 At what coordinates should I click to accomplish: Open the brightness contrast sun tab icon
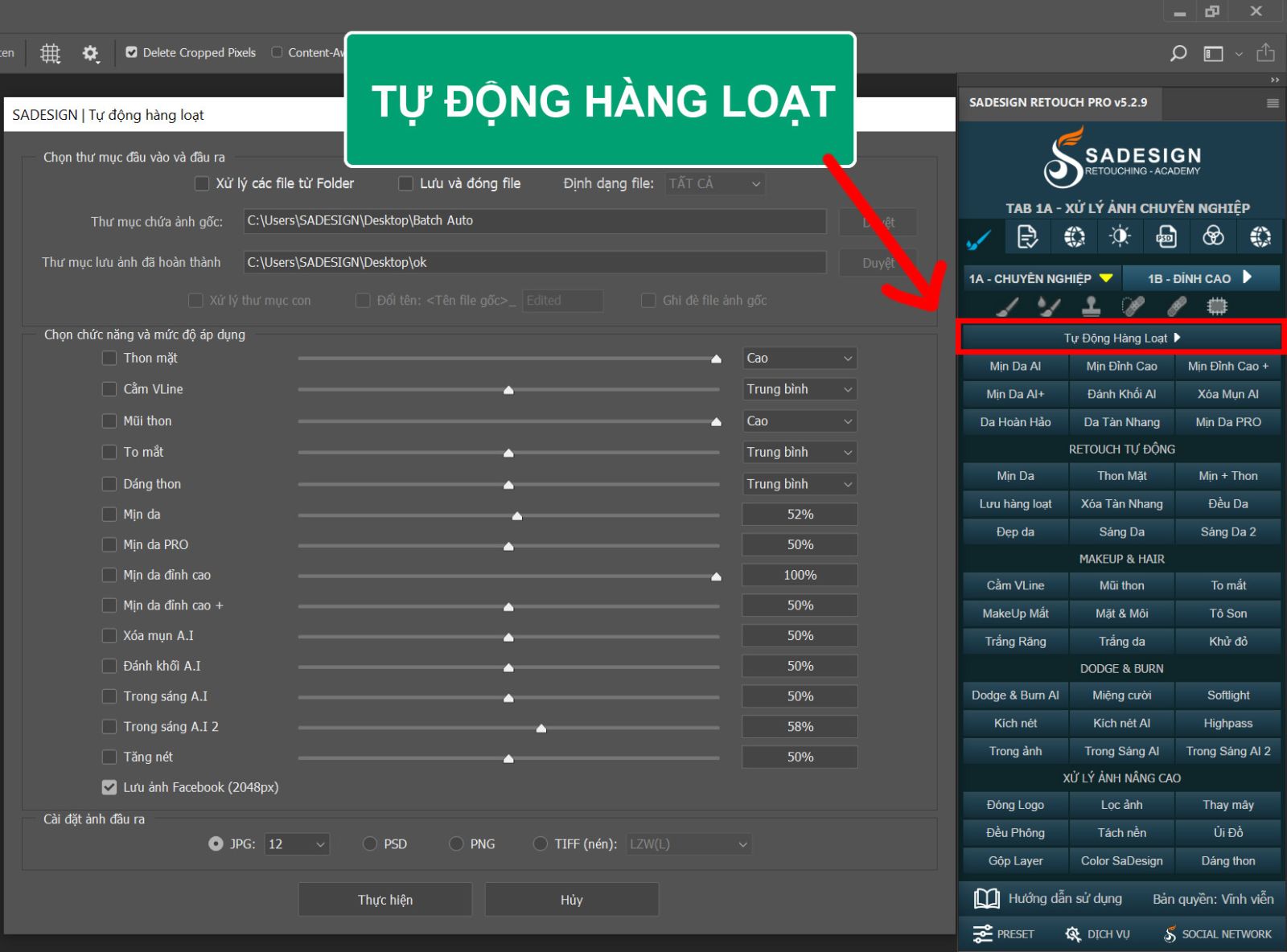tap(1120, 236)
